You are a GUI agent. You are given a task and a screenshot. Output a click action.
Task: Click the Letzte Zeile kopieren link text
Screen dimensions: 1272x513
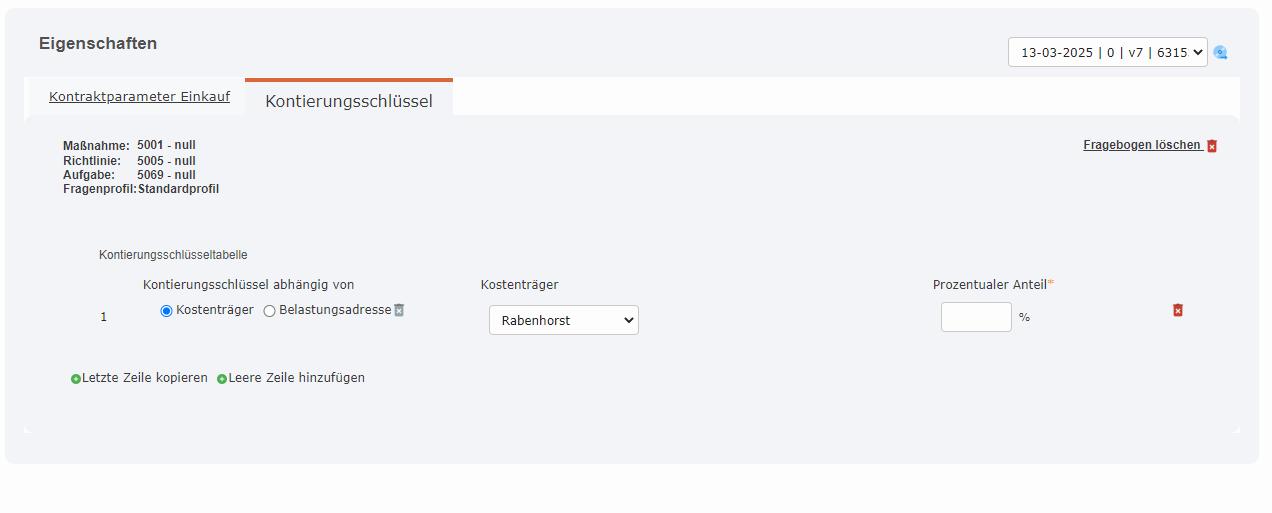click(145, 378)
